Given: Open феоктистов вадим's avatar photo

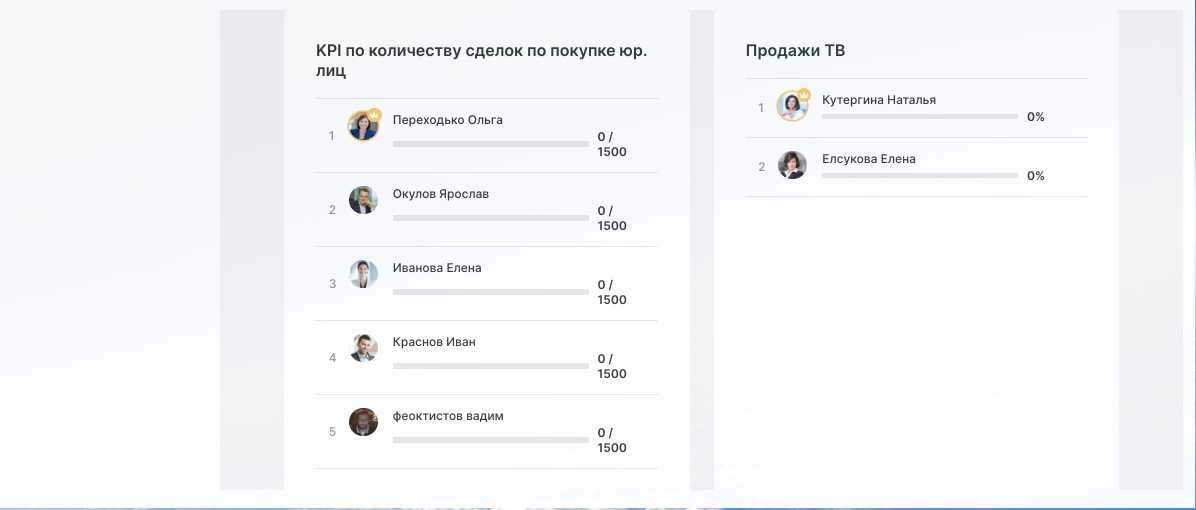Looking at the screenshot, I should coord(363,422).
